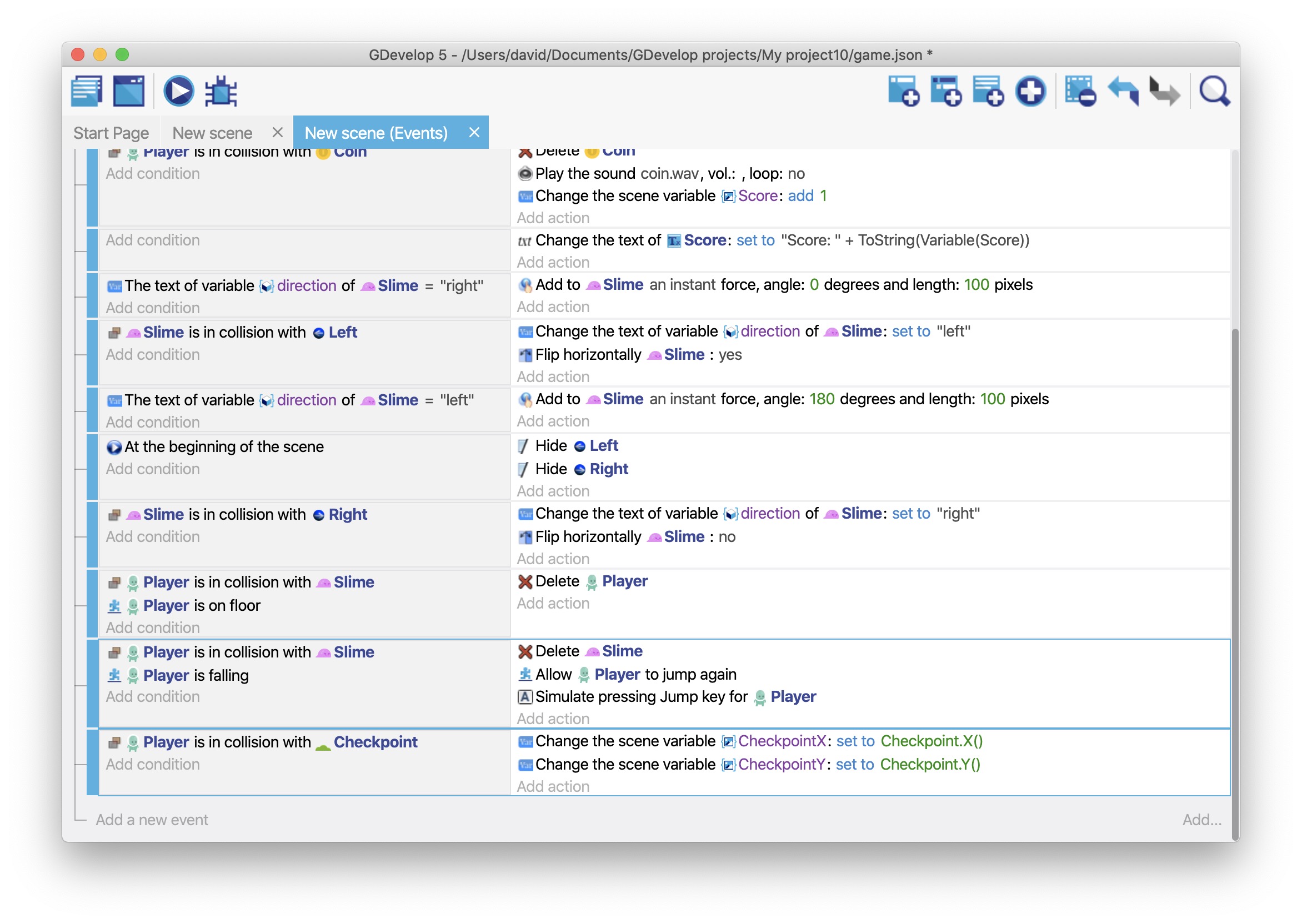Toggle the 'yes' value of Flip horizontally Slime

(730, 355)
